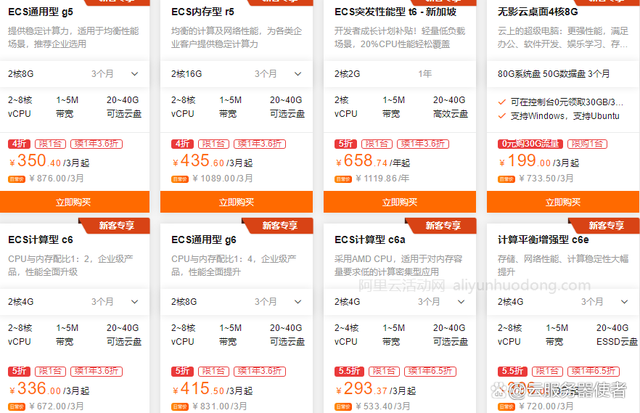Image resolution: width=640 pixels, height=413 pixels.
Task: Click the 日常价 badge beside ¥533.40/3月
Action: tap(343, 407)
